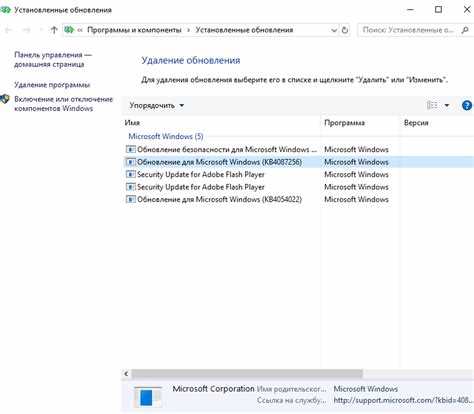This screenshot has width=474, height=414.
Task: Open the Упорядочить dropdown menu
Action: point(156,105)
